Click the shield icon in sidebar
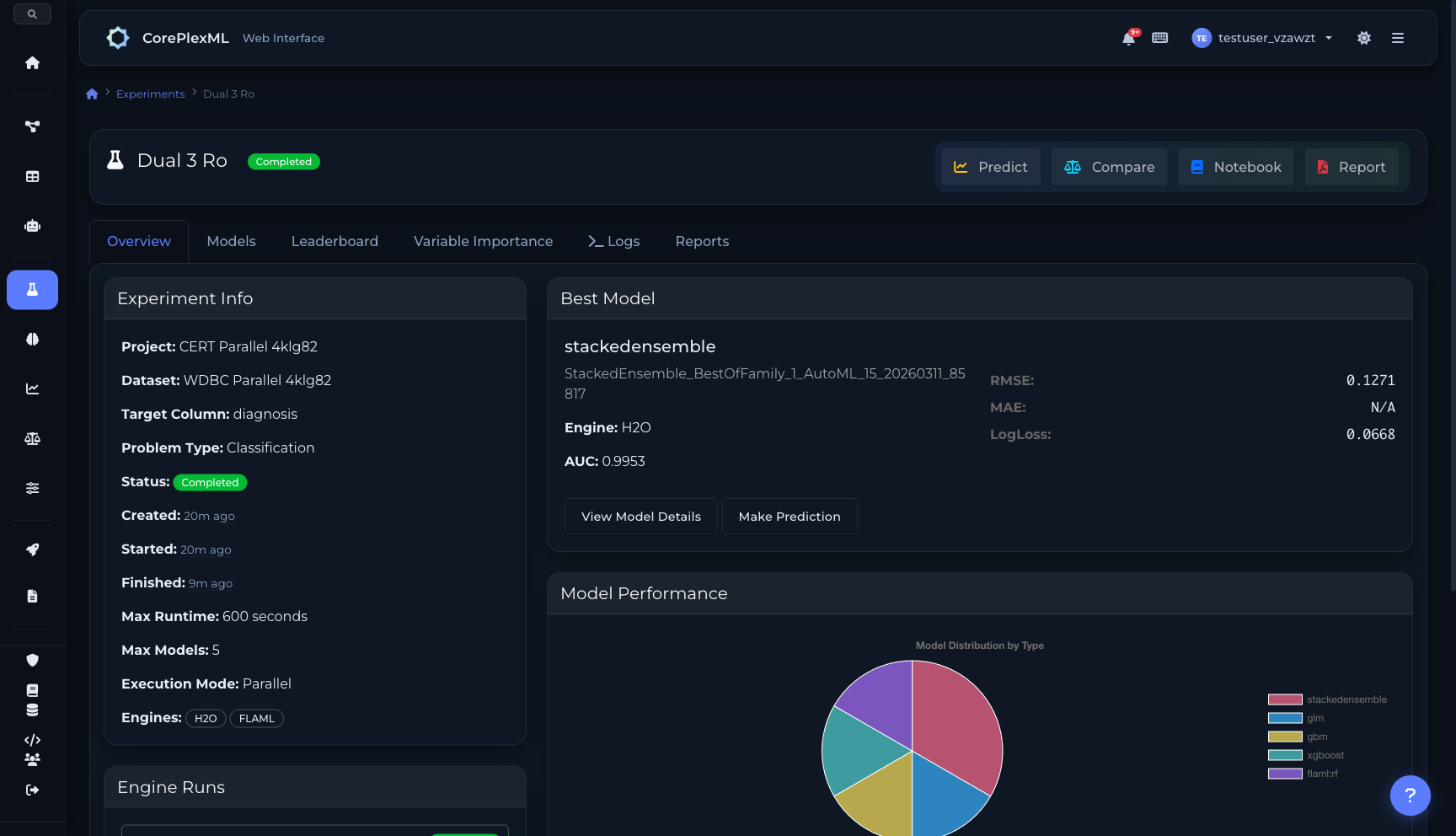1456x836 pixels. (32, 660)
